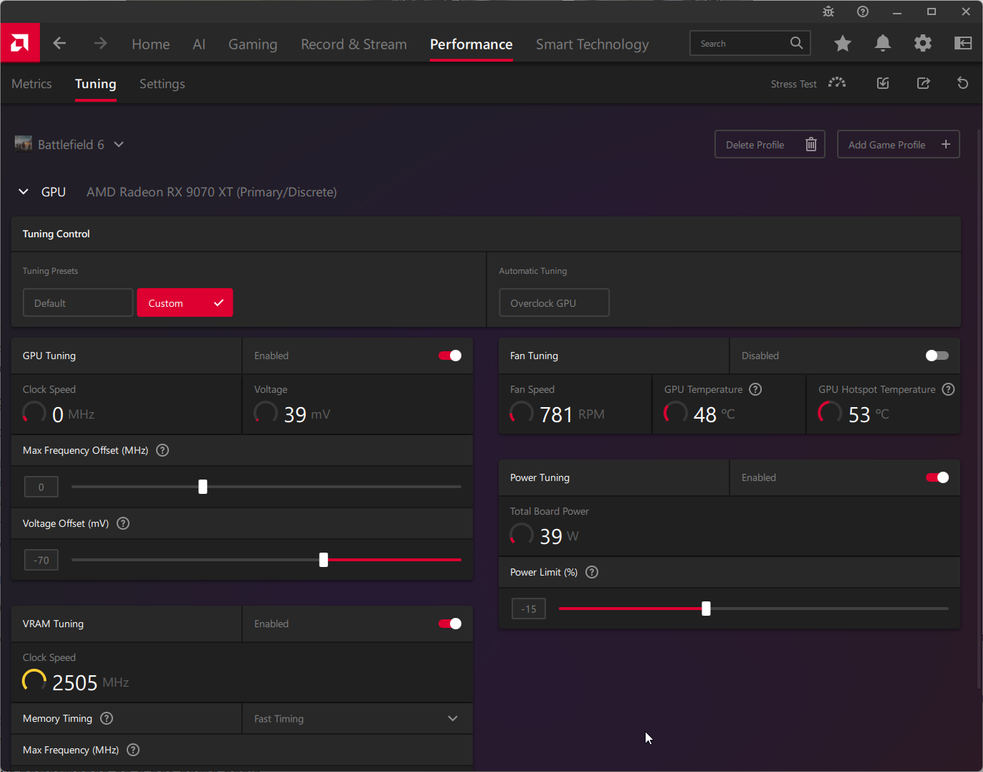The image size is (983, 772).
Task: Open the help question-mark icon in title bar
Action: pos(863,11)
